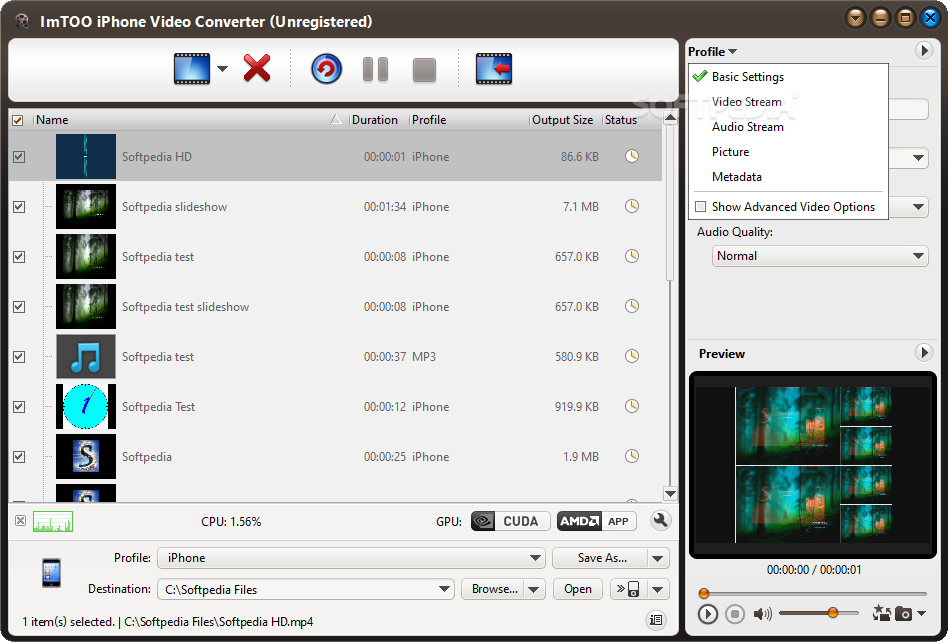This screenshot has height=642, width=948.
Task: Open the Add File dropdown arrow
Action: [222, 69]
